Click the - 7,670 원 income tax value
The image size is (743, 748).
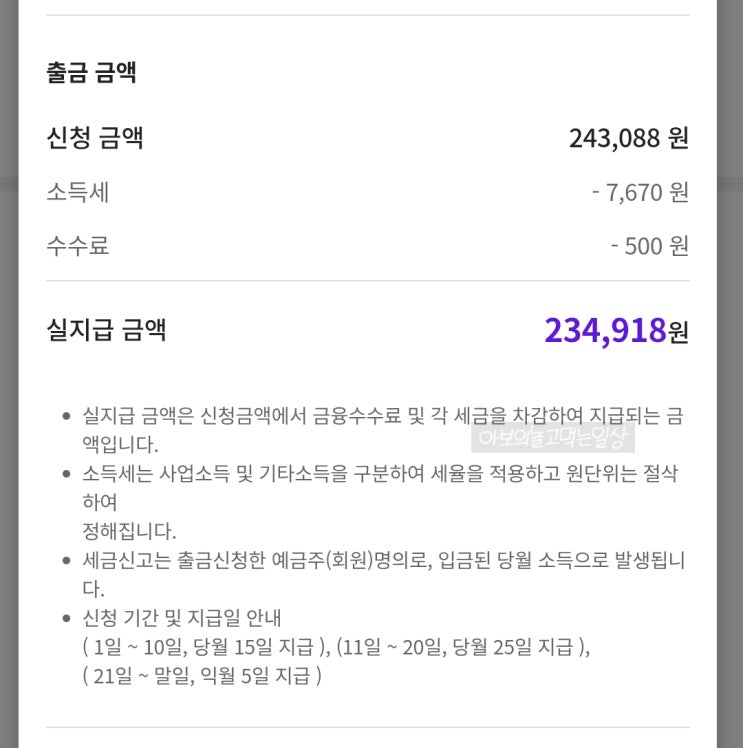(639, 192)
